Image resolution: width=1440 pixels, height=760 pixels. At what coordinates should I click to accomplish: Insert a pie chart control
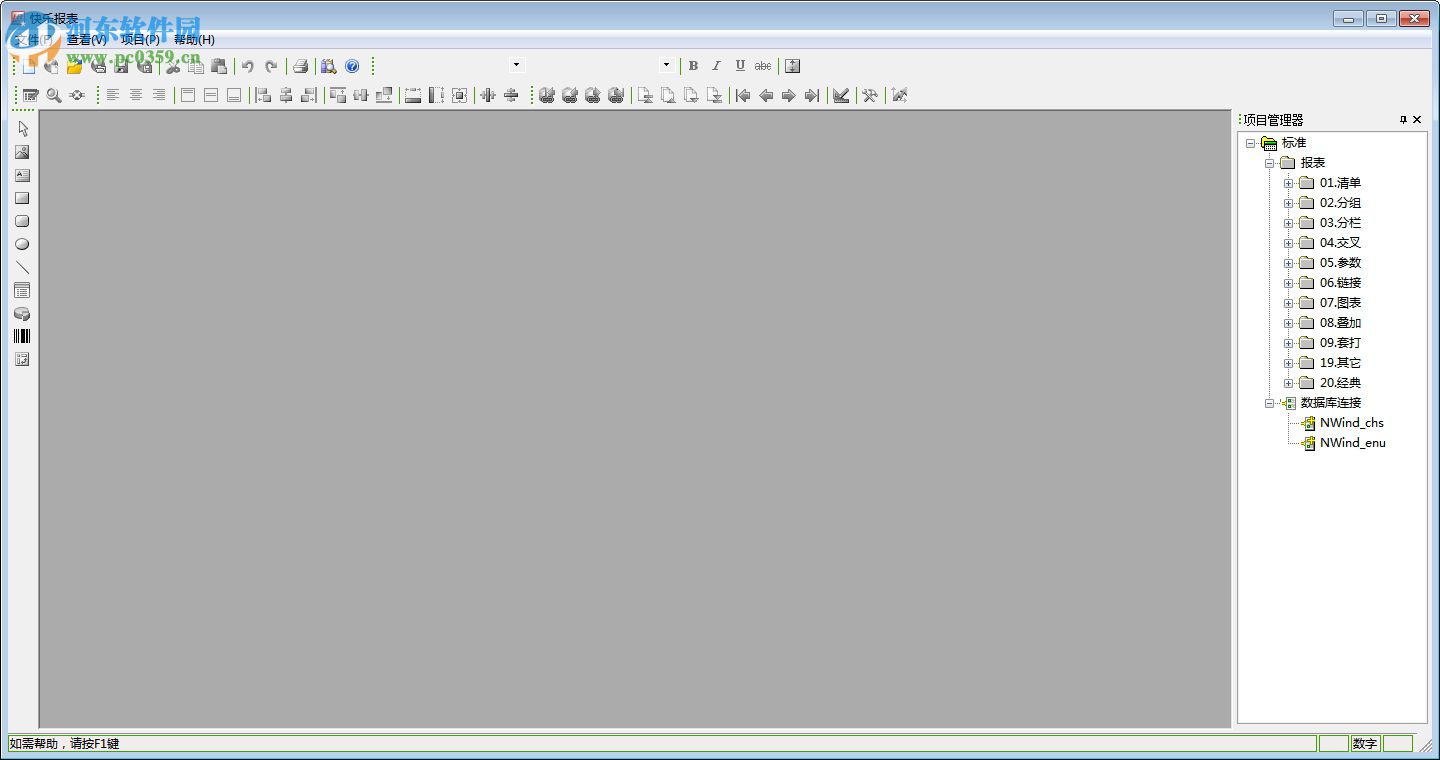pos(22,313)
